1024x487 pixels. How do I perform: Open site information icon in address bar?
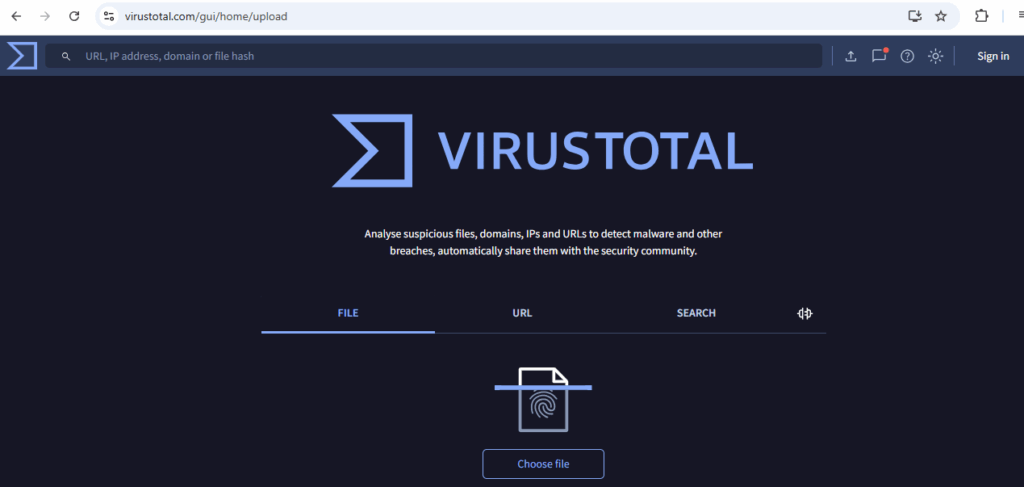(109, 16)
